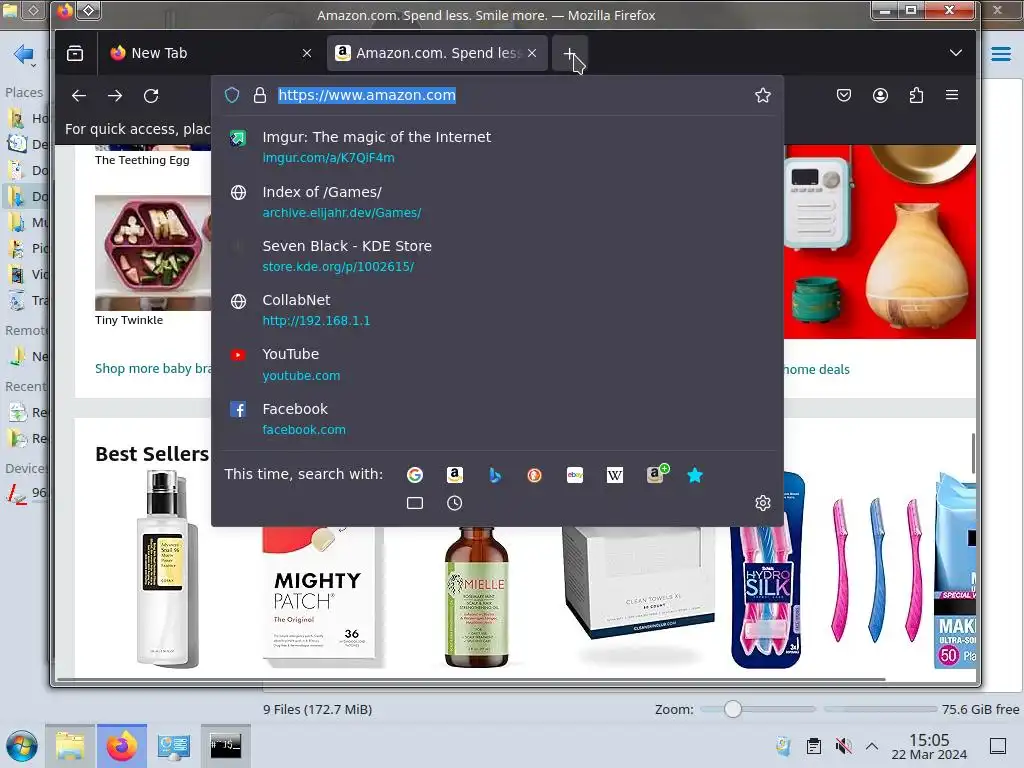
Task: Open file manager hamburger menu
Action: coord(1000,54)
